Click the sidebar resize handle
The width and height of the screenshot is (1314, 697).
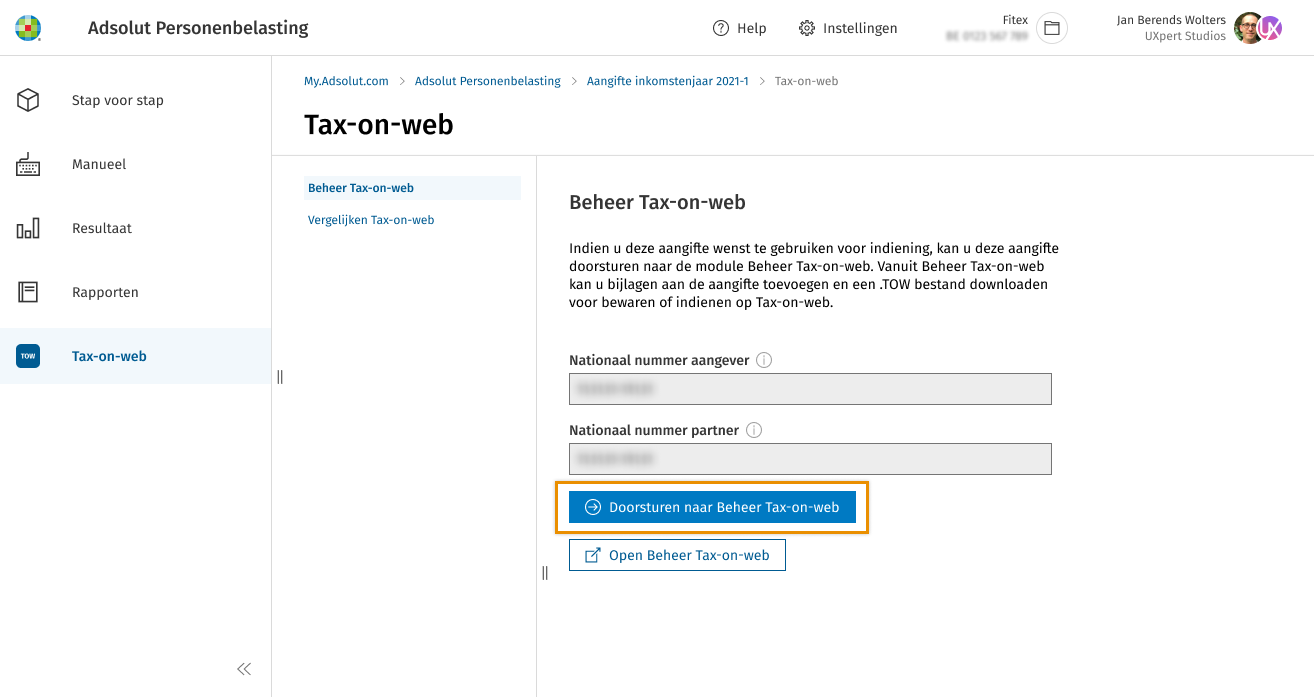point(280,377)
